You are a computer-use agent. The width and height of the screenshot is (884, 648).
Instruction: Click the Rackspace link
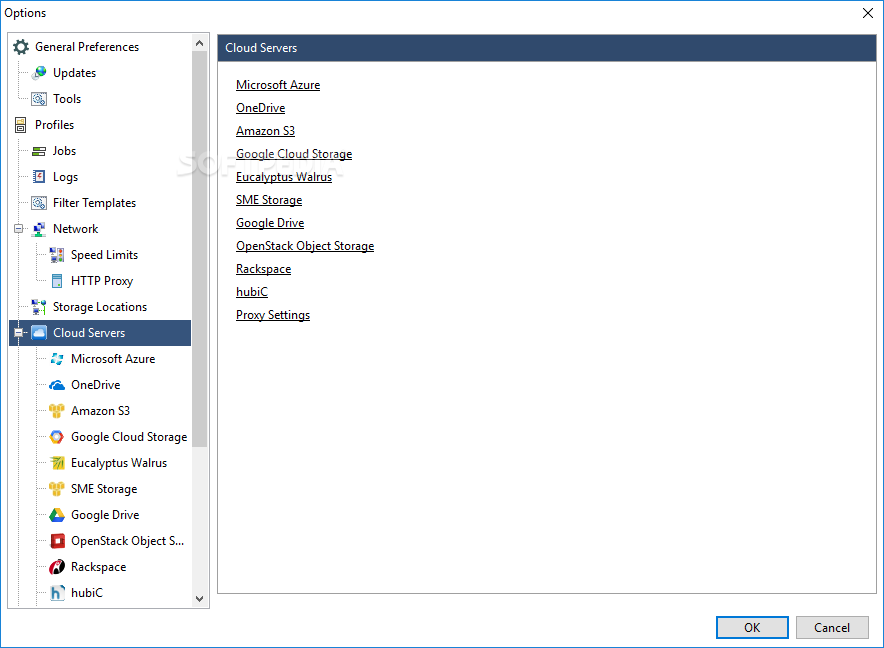click(263, 269)
